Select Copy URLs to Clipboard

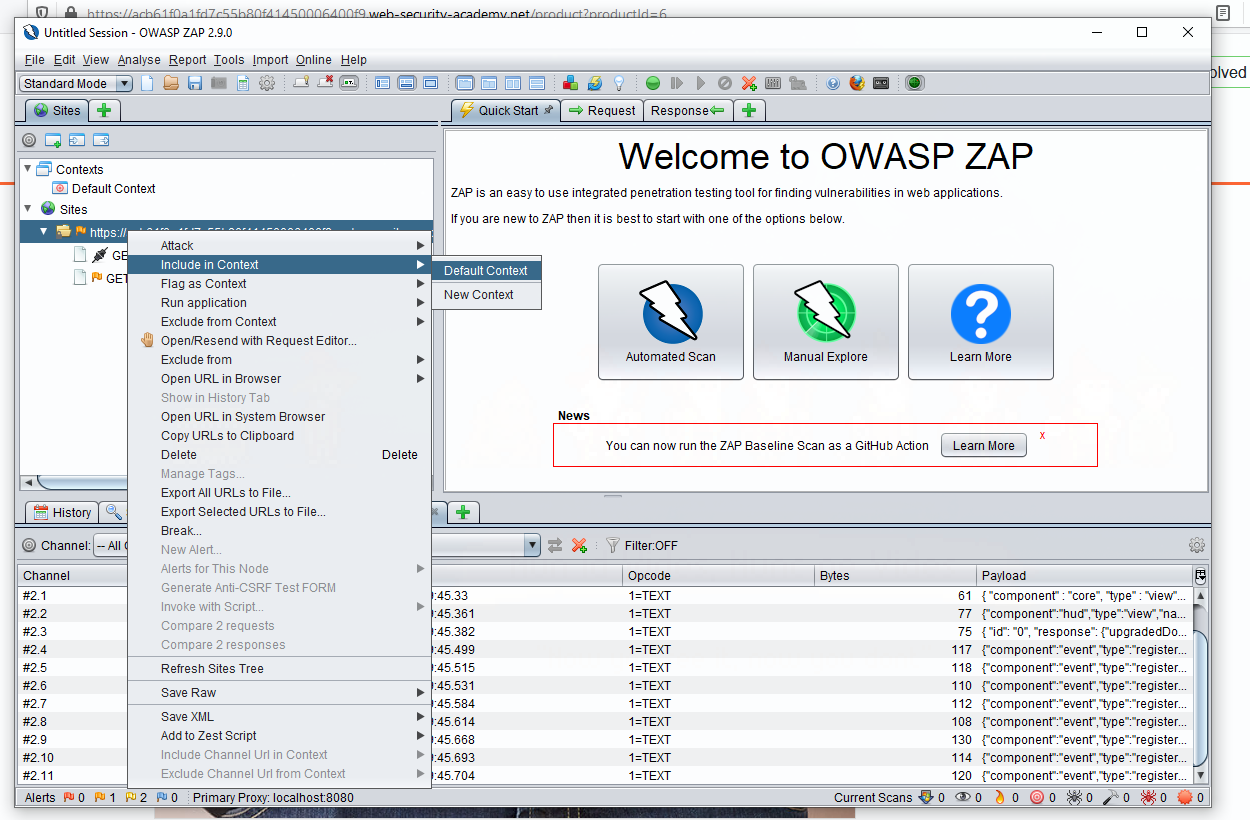point(279,436)
